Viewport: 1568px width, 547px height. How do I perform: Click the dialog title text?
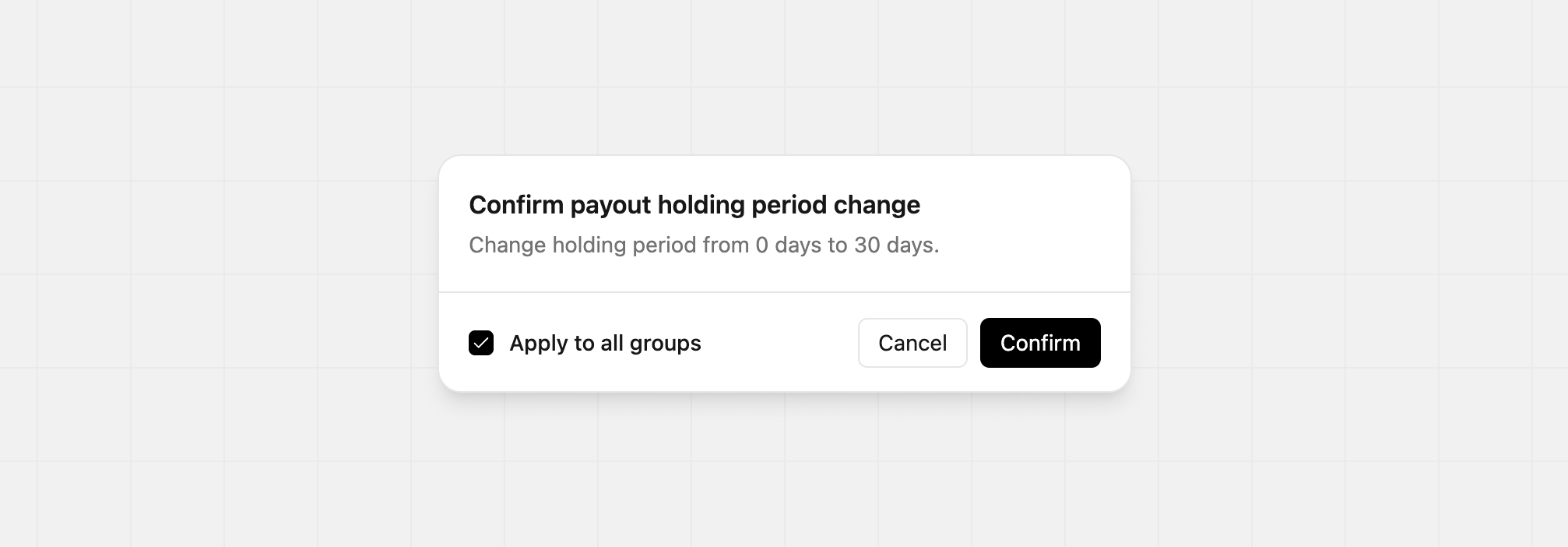click(694, 205)
